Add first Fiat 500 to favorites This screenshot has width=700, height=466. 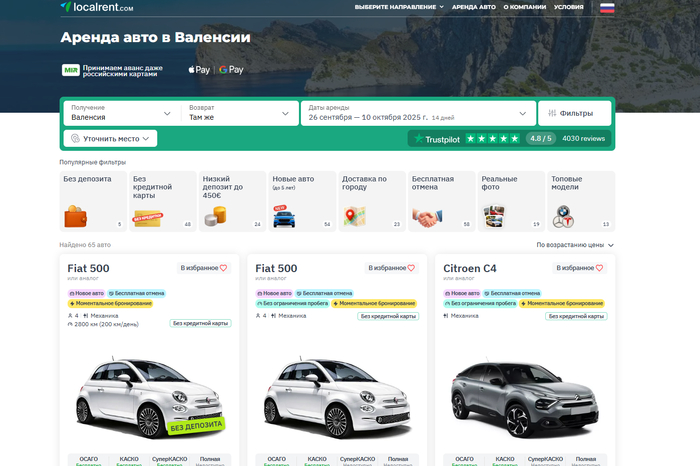coord(203,268)
